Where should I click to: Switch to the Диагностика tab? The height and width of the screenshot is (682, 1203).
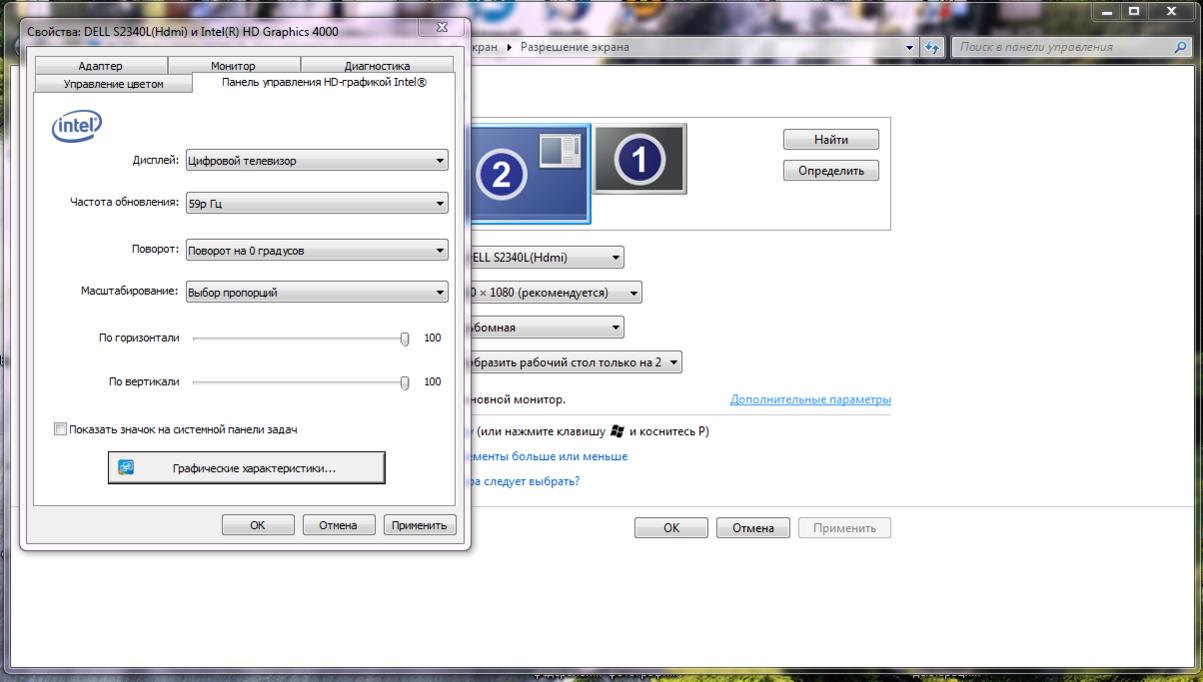pos(377,66)
